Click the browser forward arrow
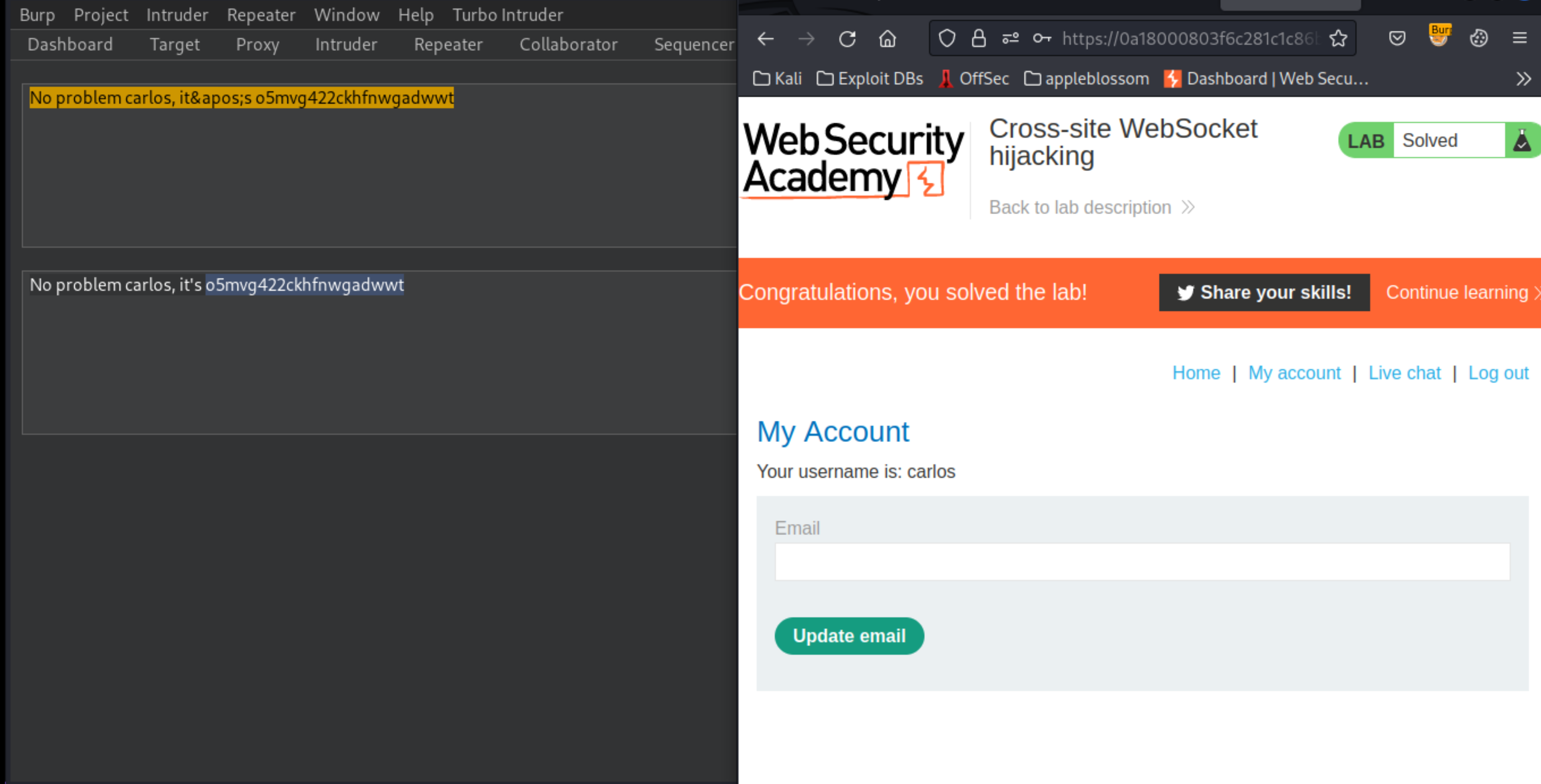 806,39
